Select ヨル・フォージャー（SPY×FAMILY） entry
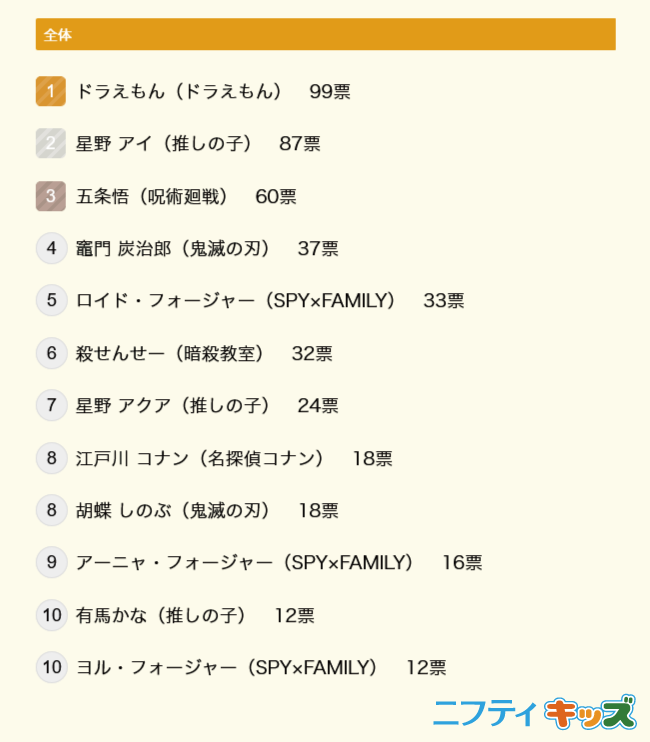Screen dimensions: 650x742 227,668
